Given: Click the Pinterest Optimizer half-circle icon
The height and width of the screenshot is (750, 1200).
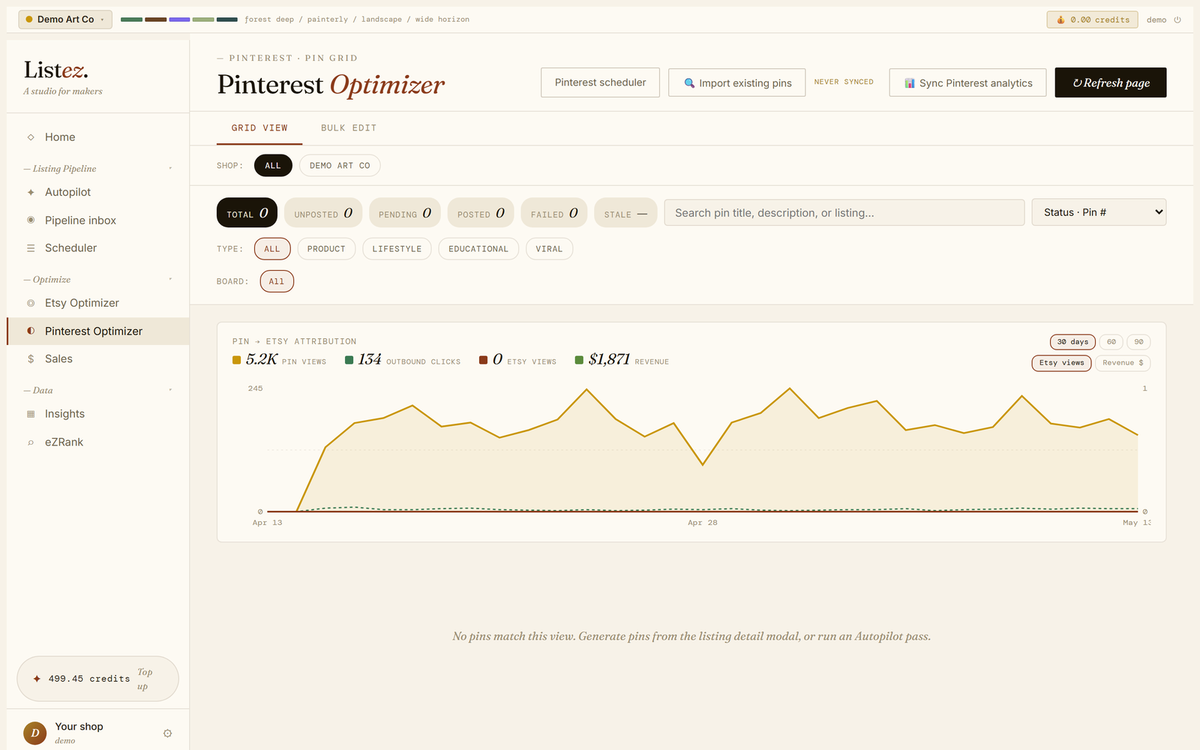Looking at the screenshot, I should [x=31, y=331].
